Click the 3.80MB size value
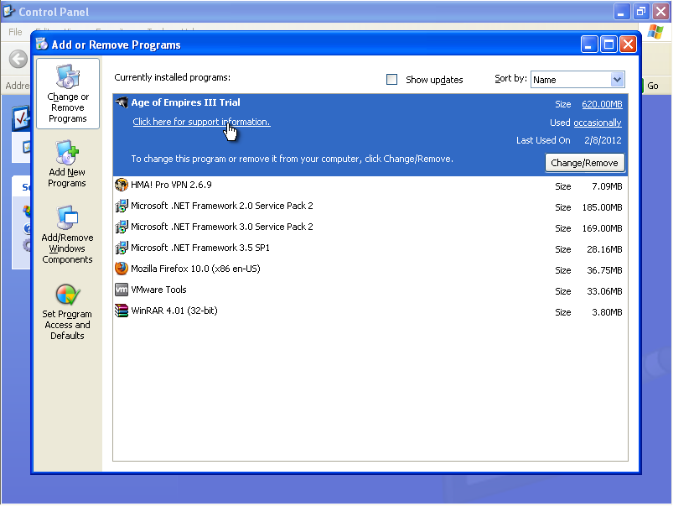 tap(607, 313)
